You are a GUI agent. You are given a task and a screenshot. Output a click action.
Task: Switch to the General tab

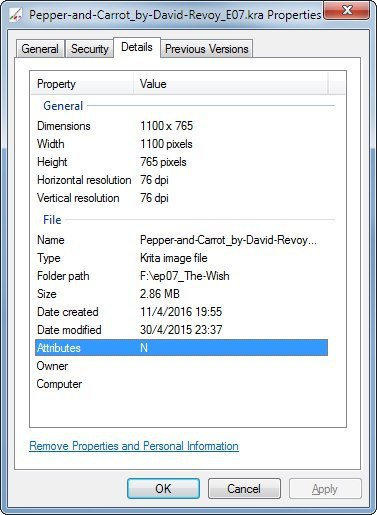point(40,49)
